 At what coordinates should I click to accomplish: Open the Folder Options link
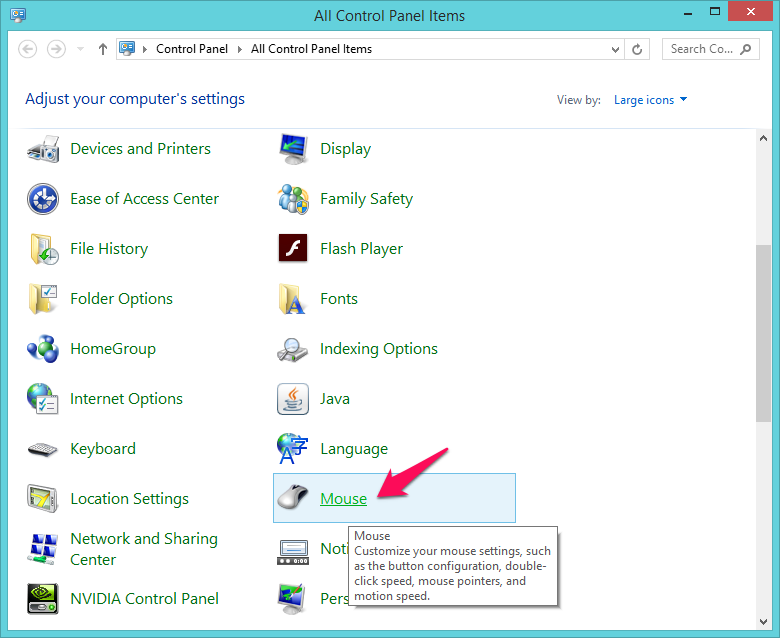pos(121,299)
